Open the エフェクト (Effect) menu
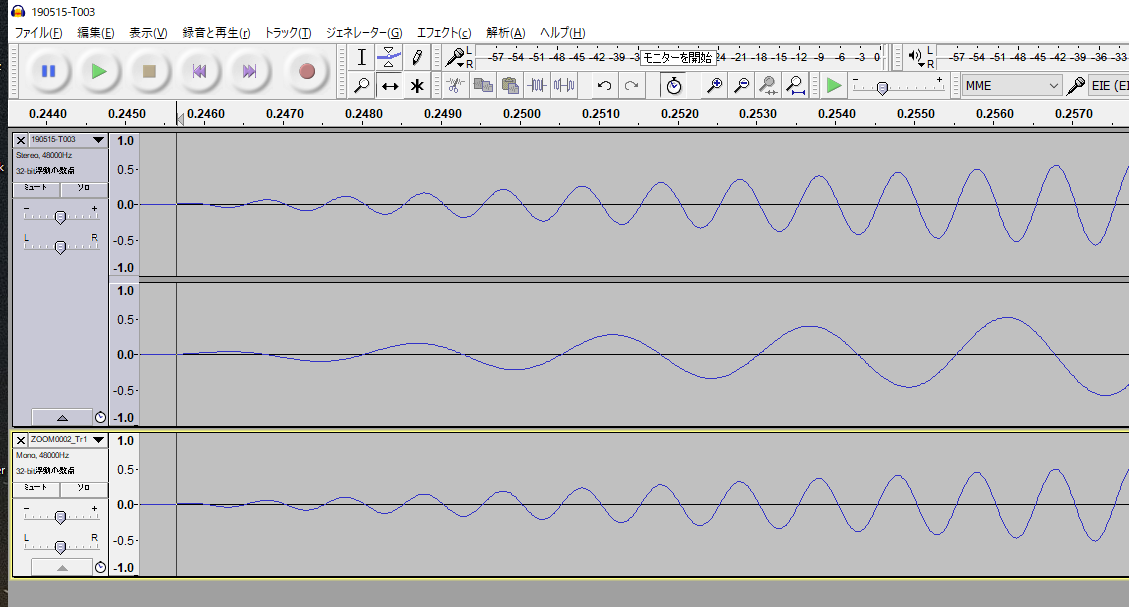The width and height of the screenshot is (1129, 607). [443, 33]
